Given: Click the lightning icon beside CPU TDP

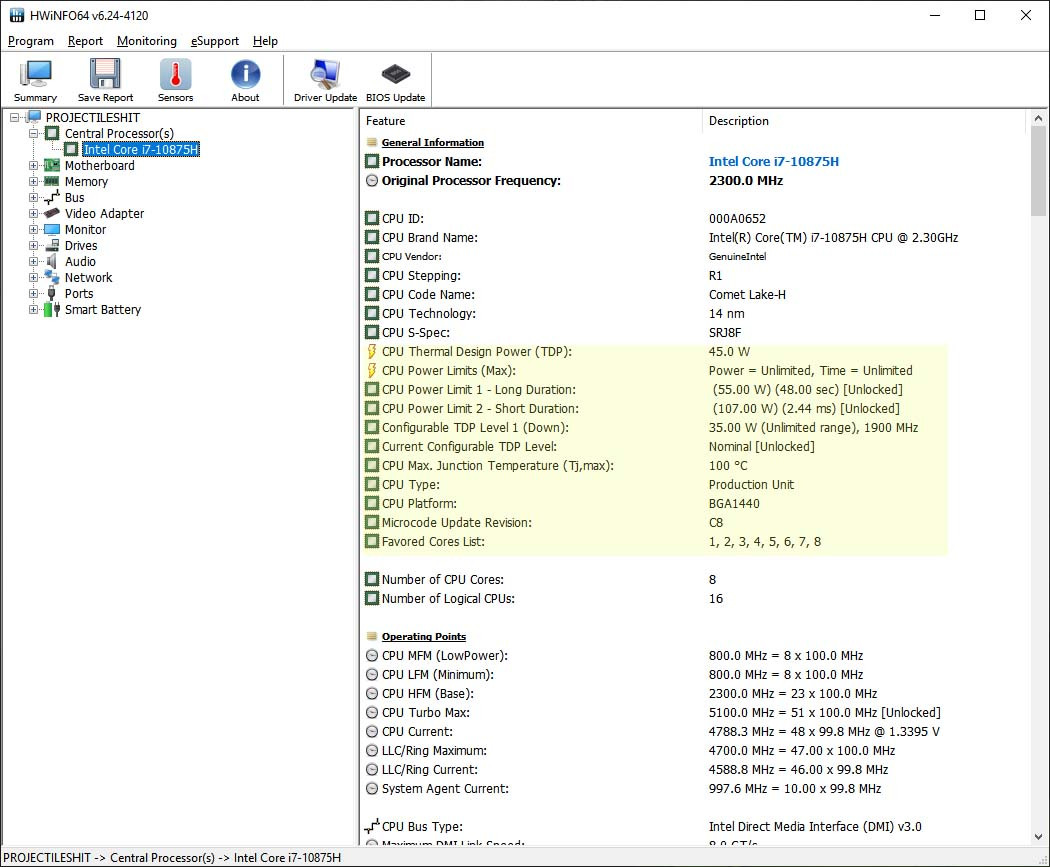Looking at the screenshot, I should click(372, 351).
